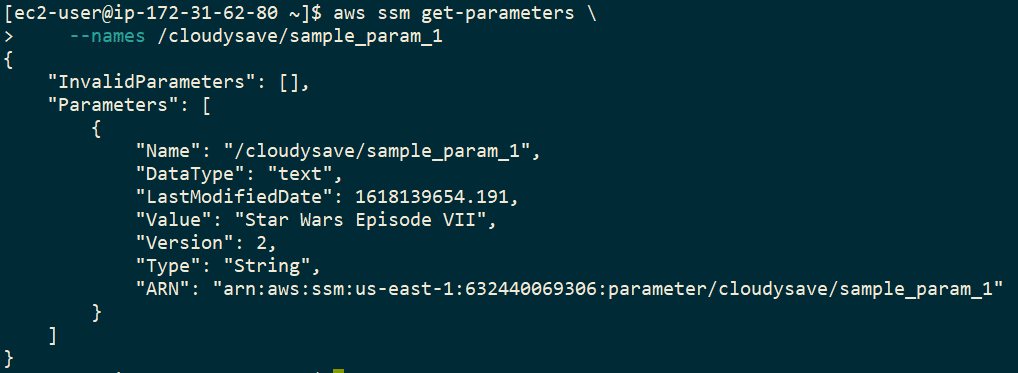
Task: Click the "ARN" key
Action: (162, 289)
